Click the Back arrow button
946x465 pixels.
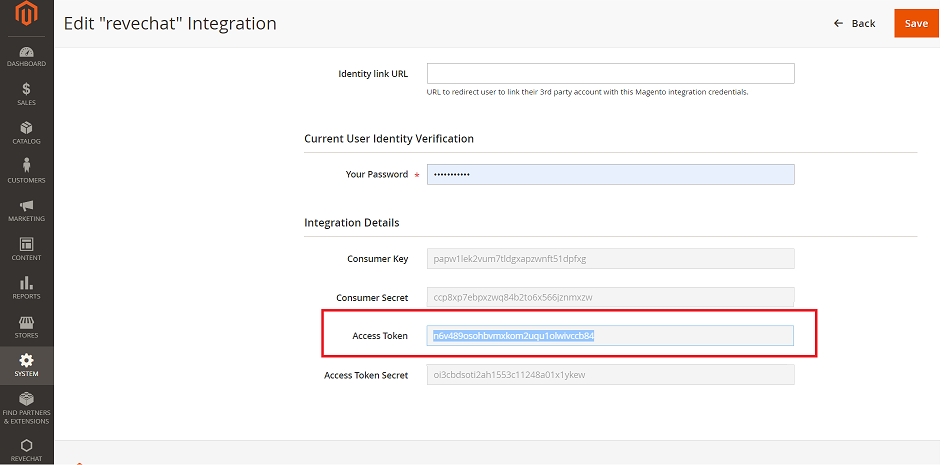point(854,23)
